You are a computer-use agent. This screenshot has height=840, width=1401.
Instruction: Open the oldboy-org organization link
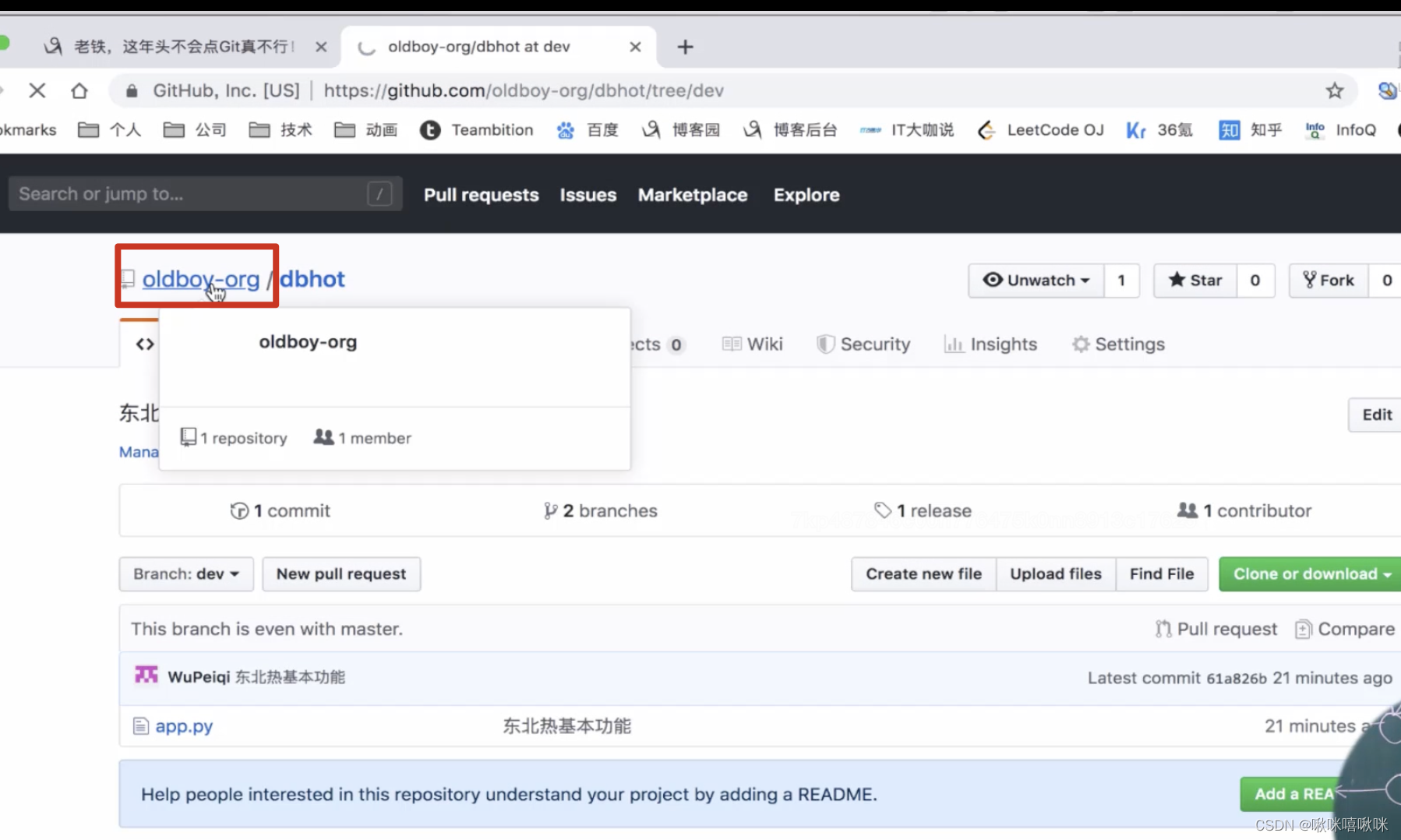coord(200,279)
